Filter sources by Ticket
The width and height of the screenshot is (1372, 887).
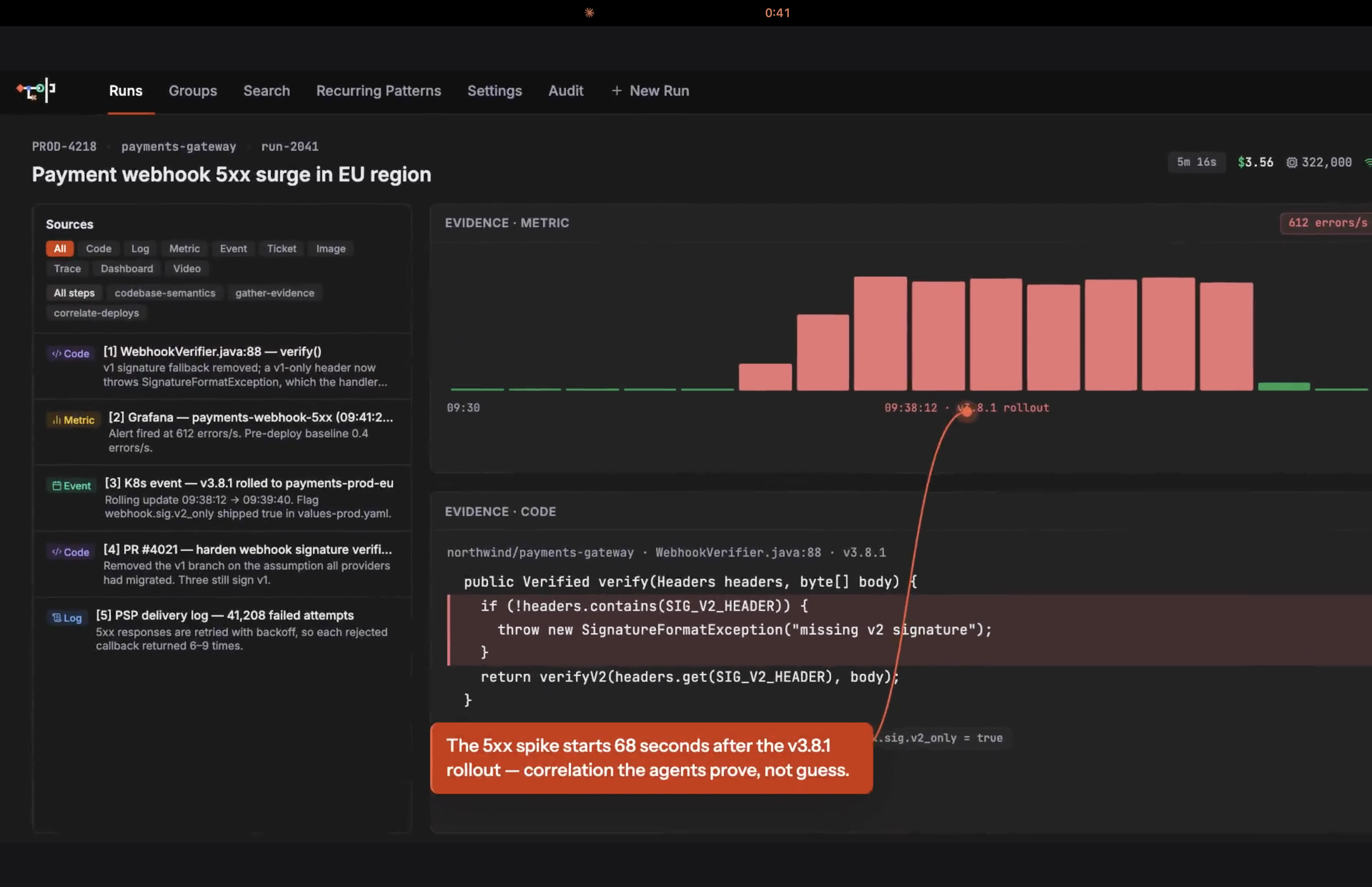point(281,248)
